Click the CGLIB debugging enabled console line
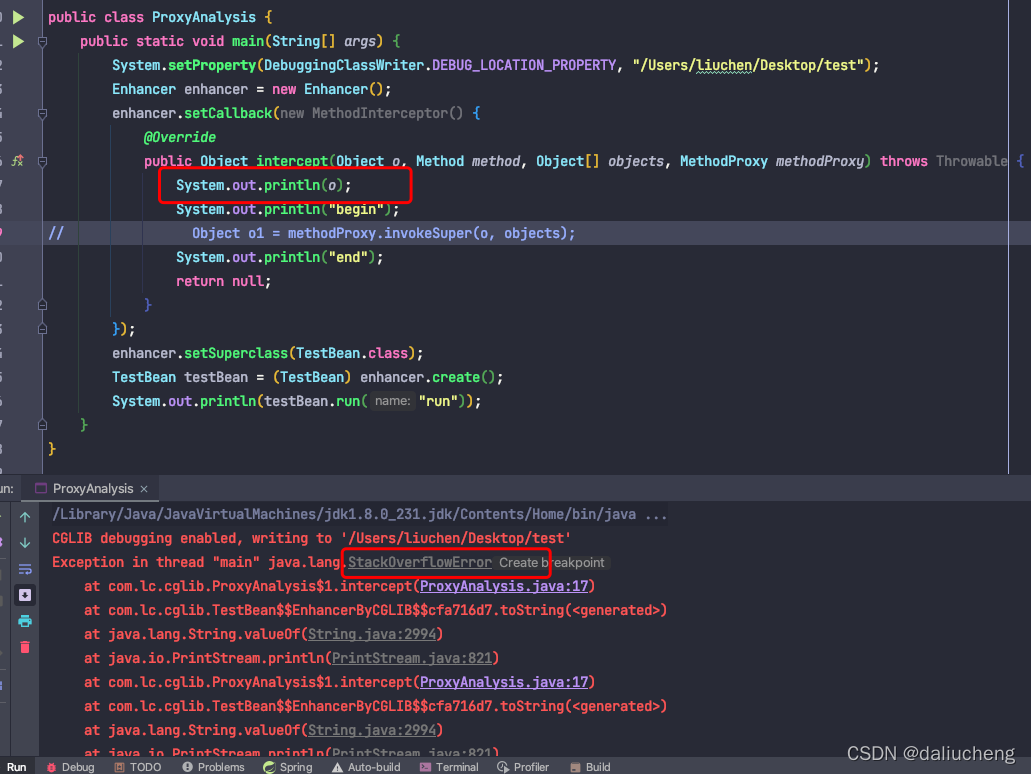Image resolution: width=1031 pixels, height=774 pixels. 311,538
